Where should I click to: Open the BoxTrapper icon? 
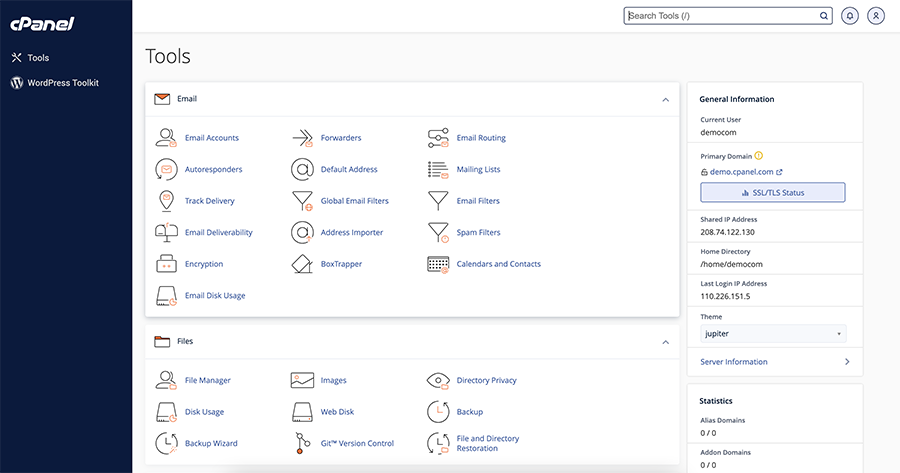(302, 264)
